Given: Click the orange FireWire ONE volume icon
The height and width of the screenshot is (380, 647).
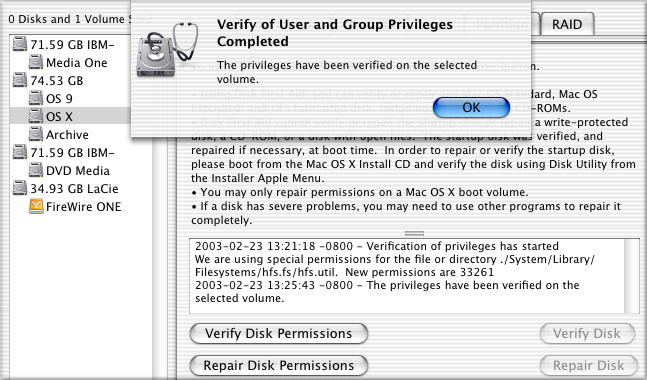Looking at the screenshot, I should coord(36,206).
